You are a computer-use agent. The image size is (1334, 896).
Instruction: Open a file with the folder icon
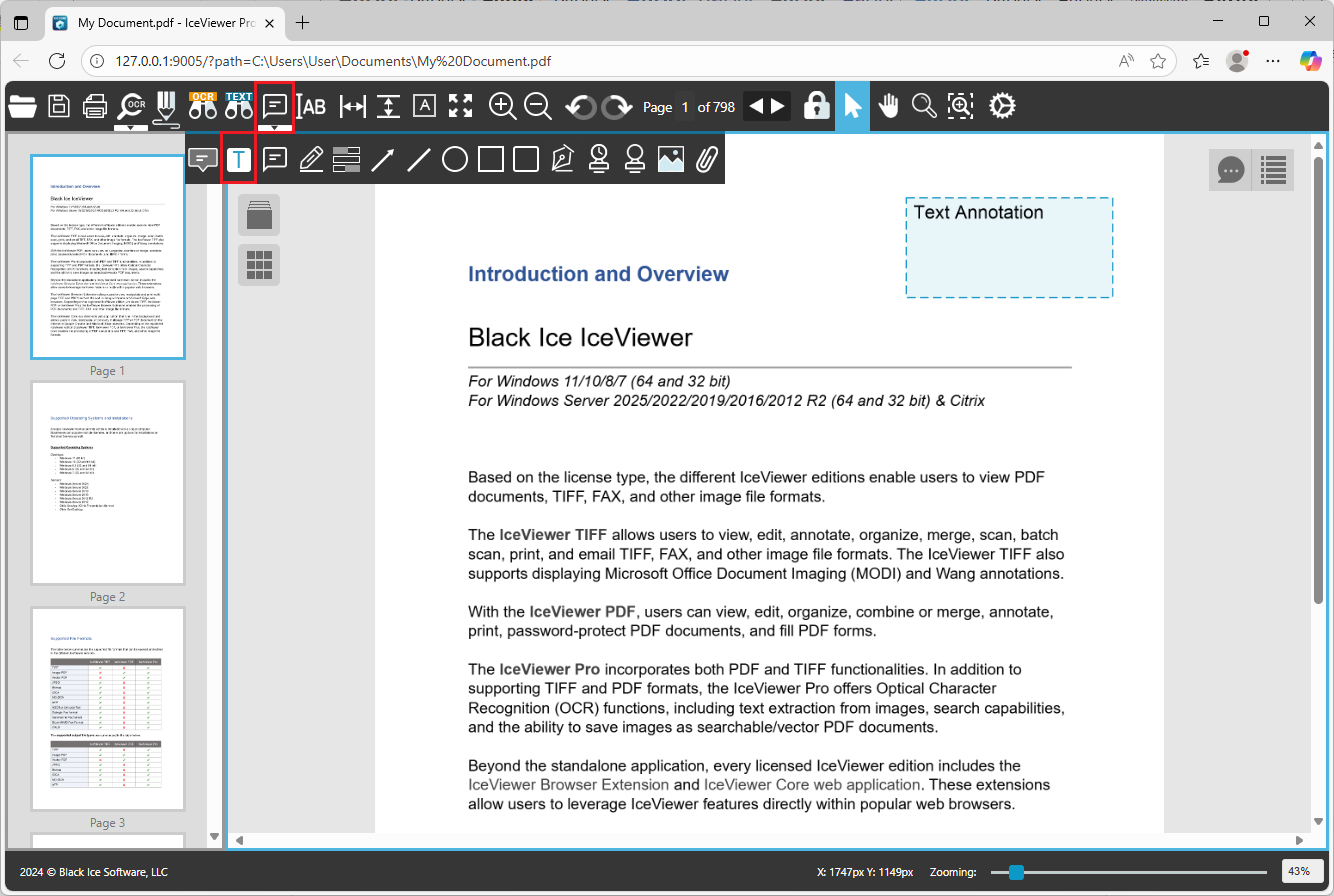(22, 106)
